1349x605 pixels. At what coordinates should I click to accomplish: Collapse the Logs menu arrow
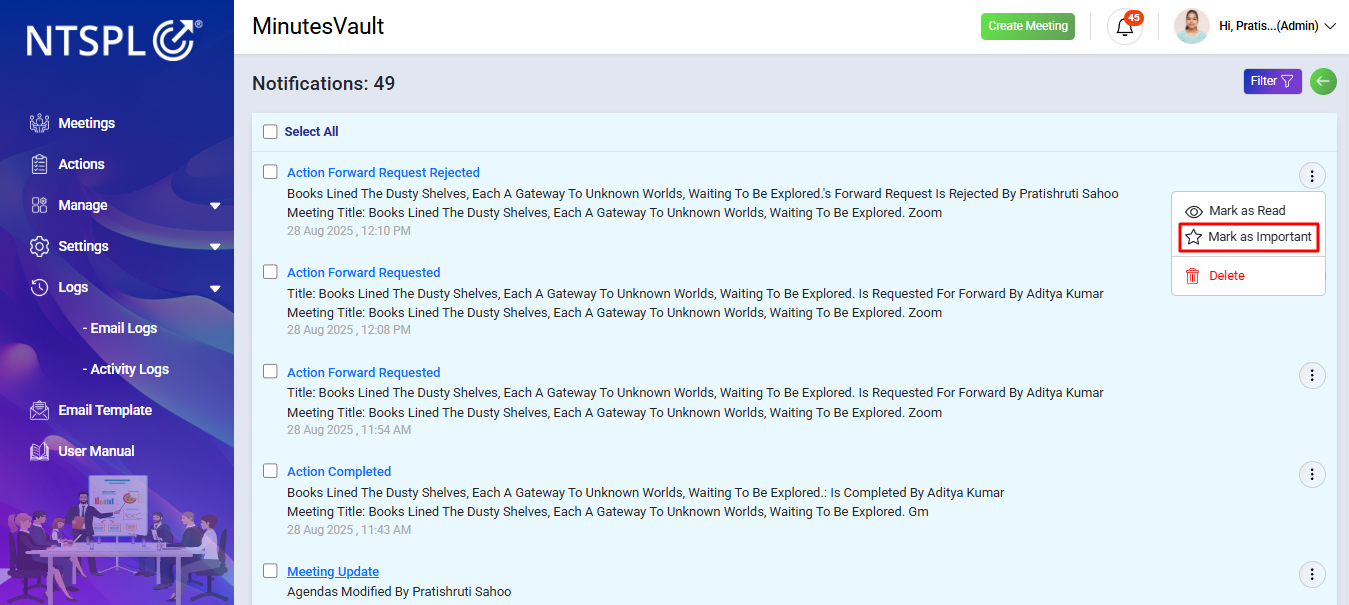pos(215,288)
